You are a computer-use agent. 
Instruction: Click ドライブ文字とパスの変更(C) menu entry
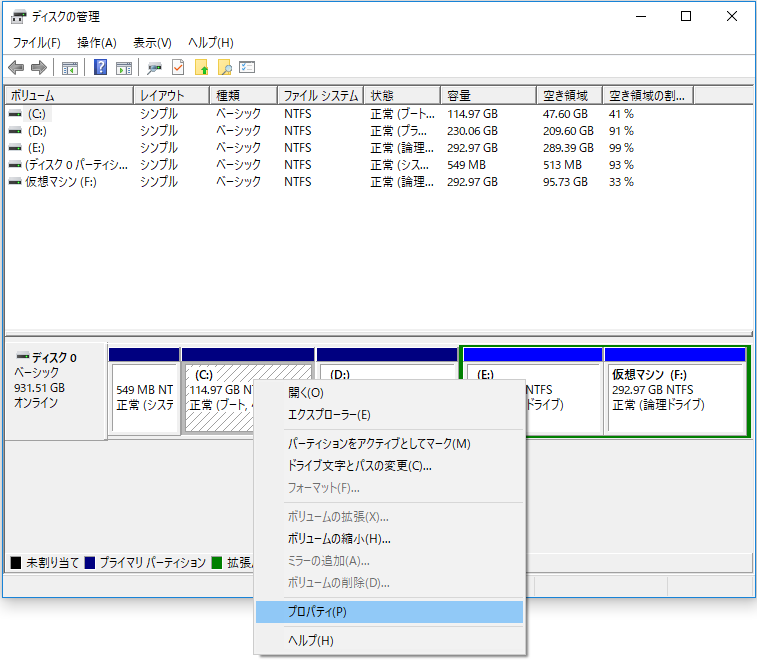(359, 465)
